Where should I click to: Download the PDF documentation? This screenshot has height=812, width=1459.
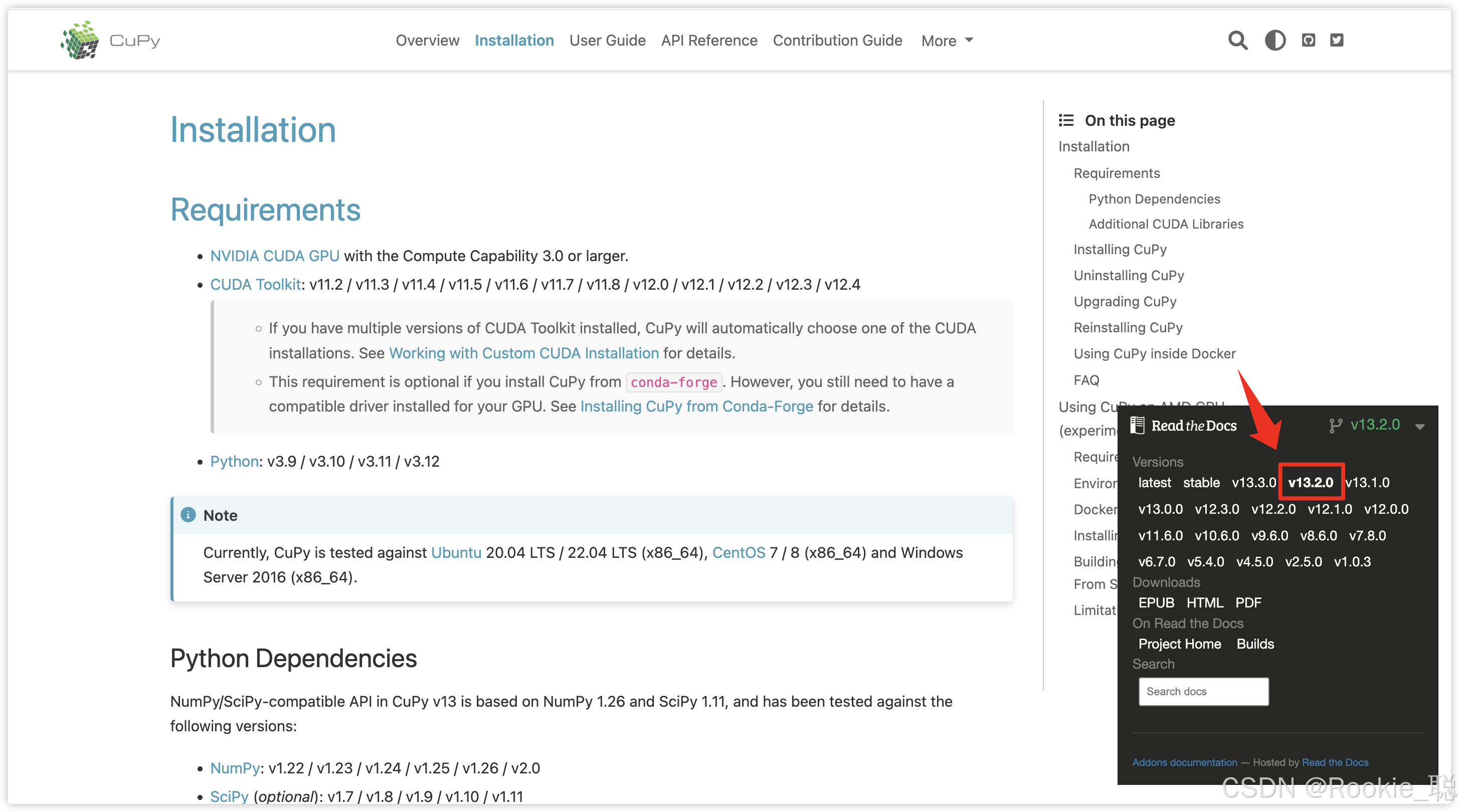1248,602
